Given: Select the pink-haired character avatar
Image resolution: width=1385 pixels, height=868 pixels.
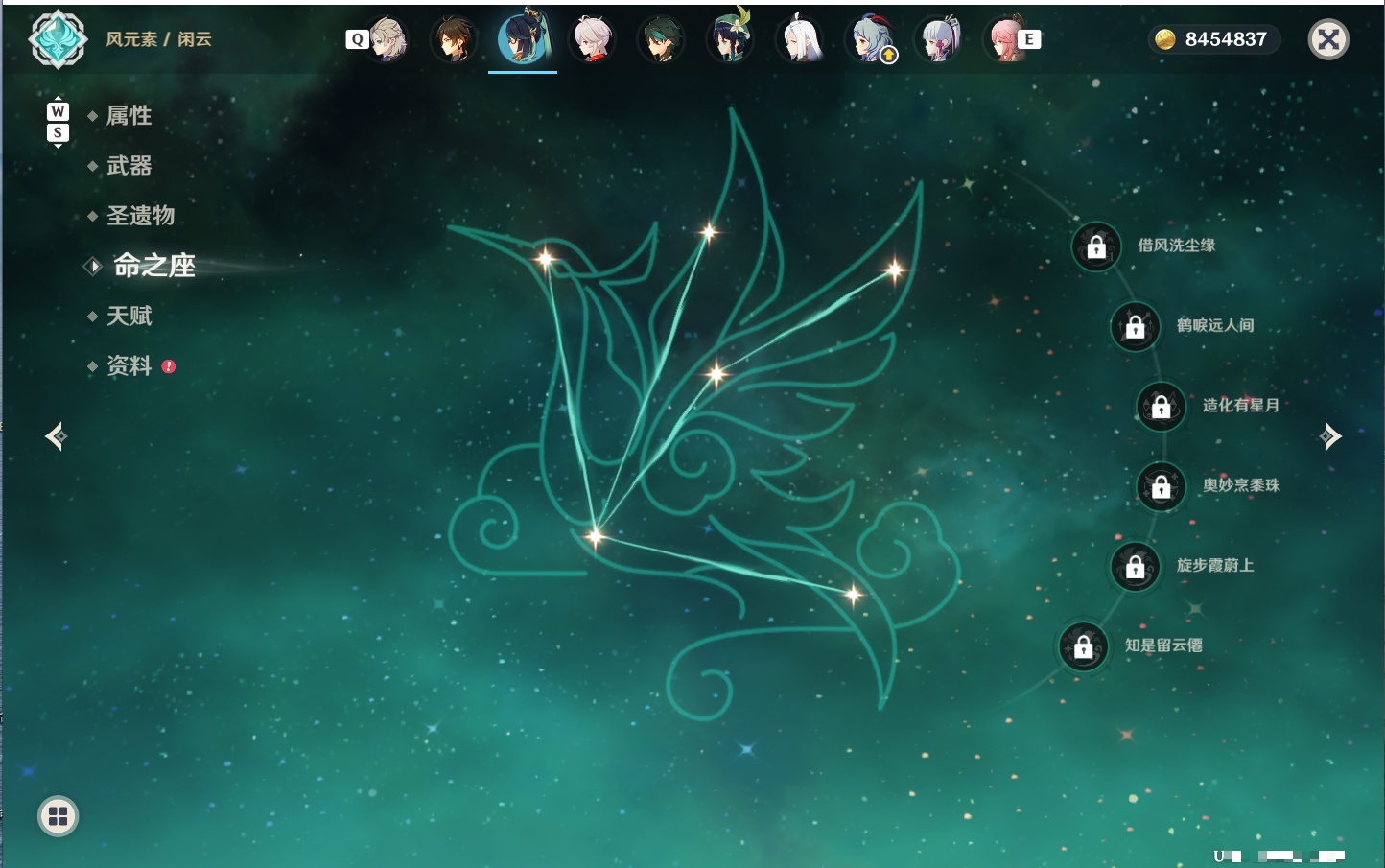Looking at the screenshot, I should coord(1005,39).
